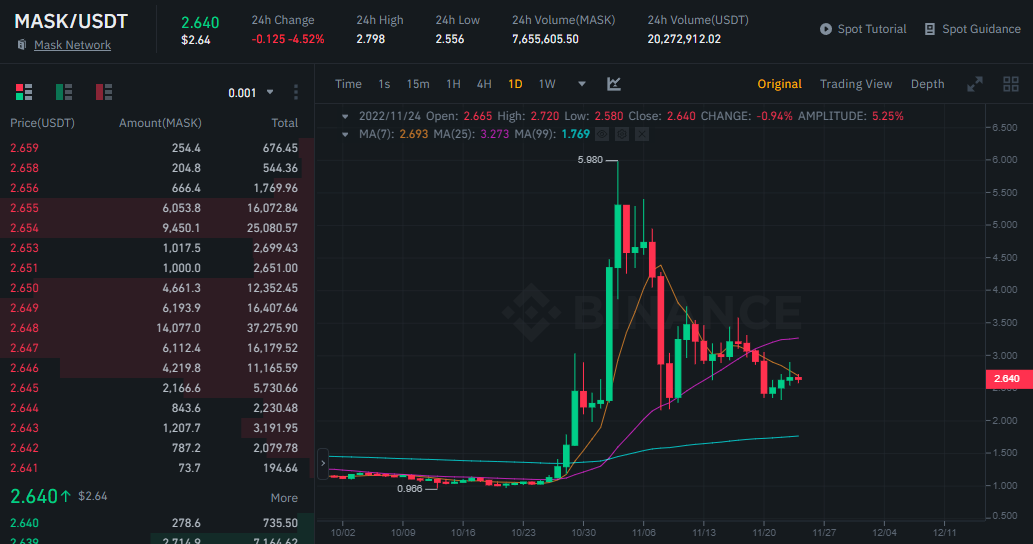The image size is (1033, 544).
Task: Click the Total column header
Action: 285,123
